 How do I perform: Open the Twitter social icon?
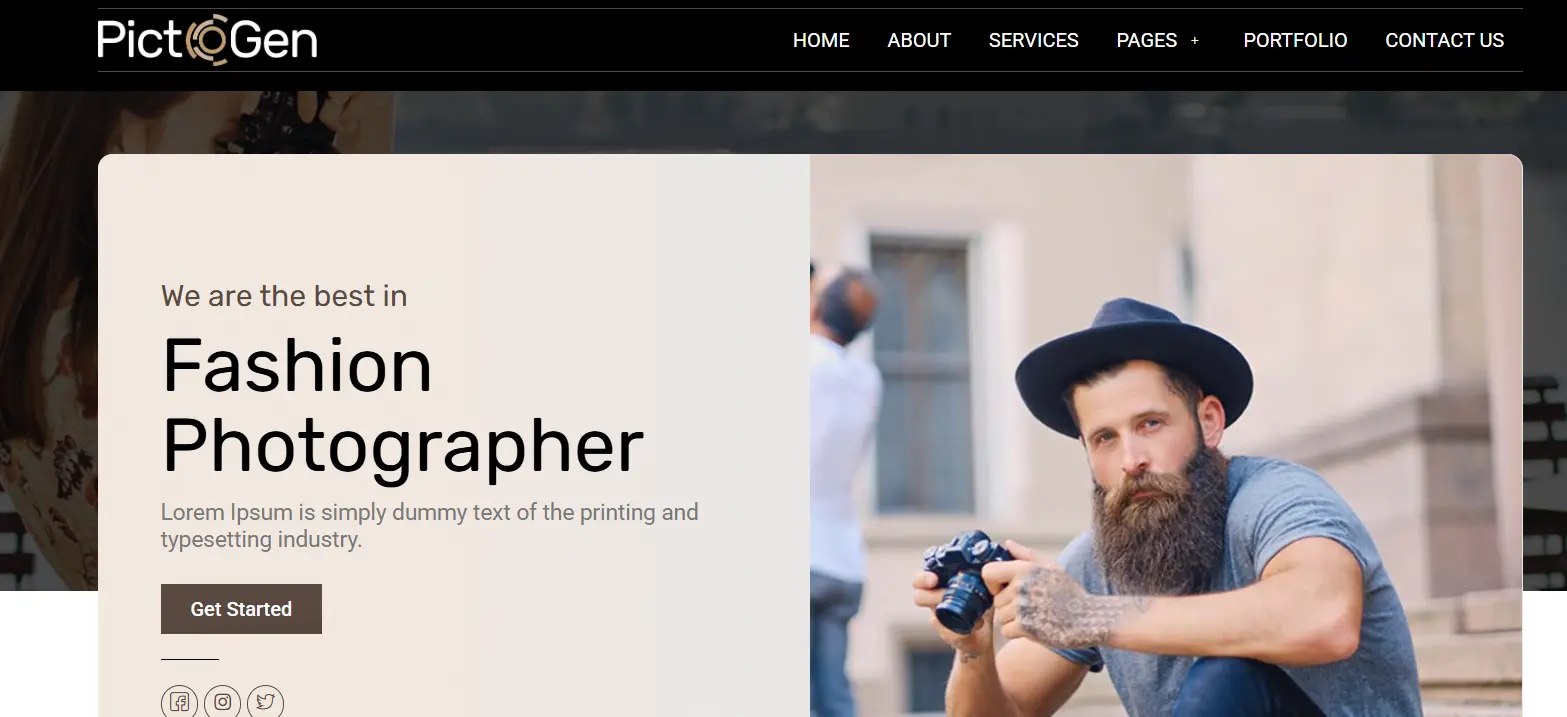click(265, 702)
